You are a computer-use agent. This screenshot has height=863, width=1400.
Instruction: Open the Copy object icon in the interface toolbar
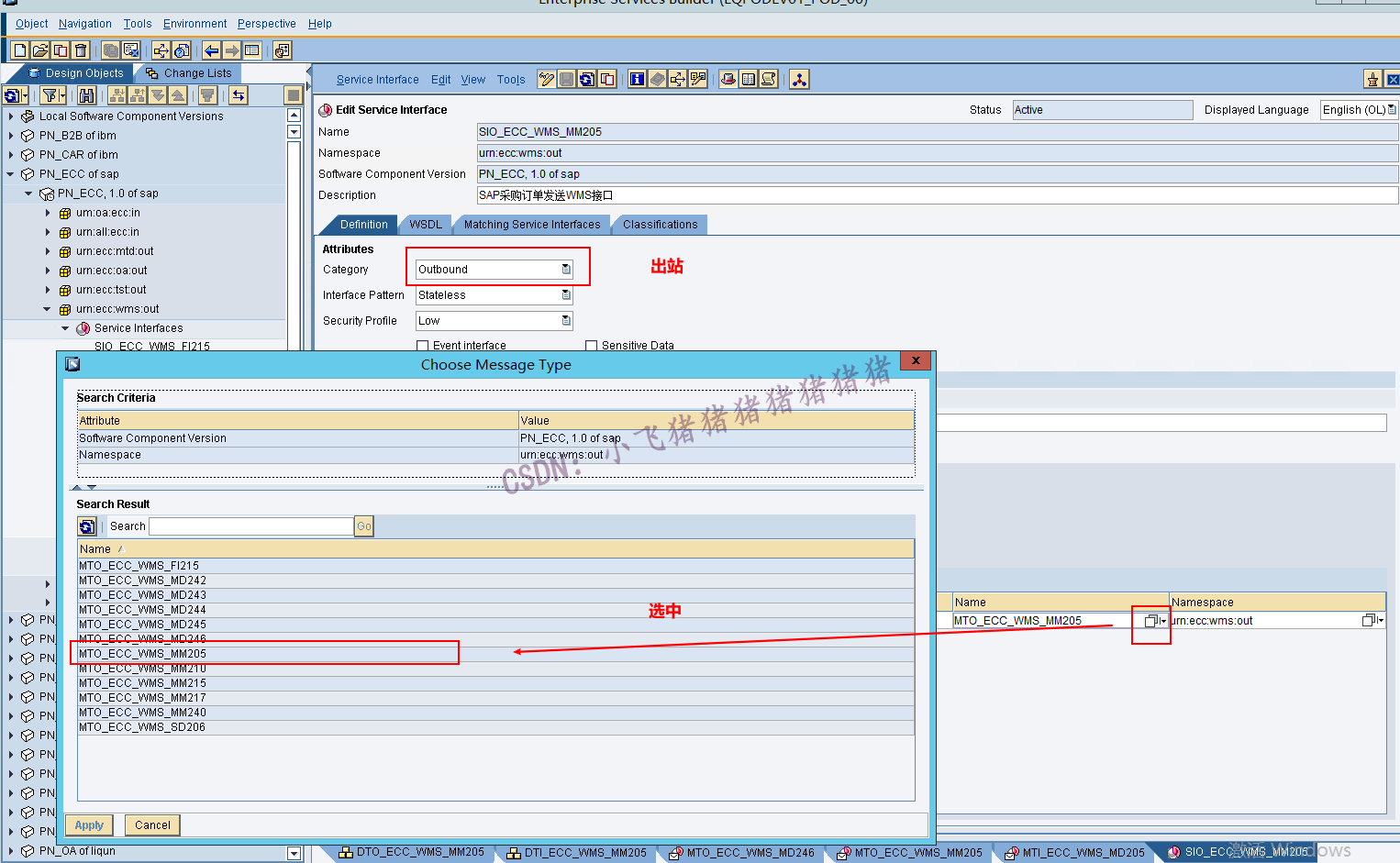606,80
